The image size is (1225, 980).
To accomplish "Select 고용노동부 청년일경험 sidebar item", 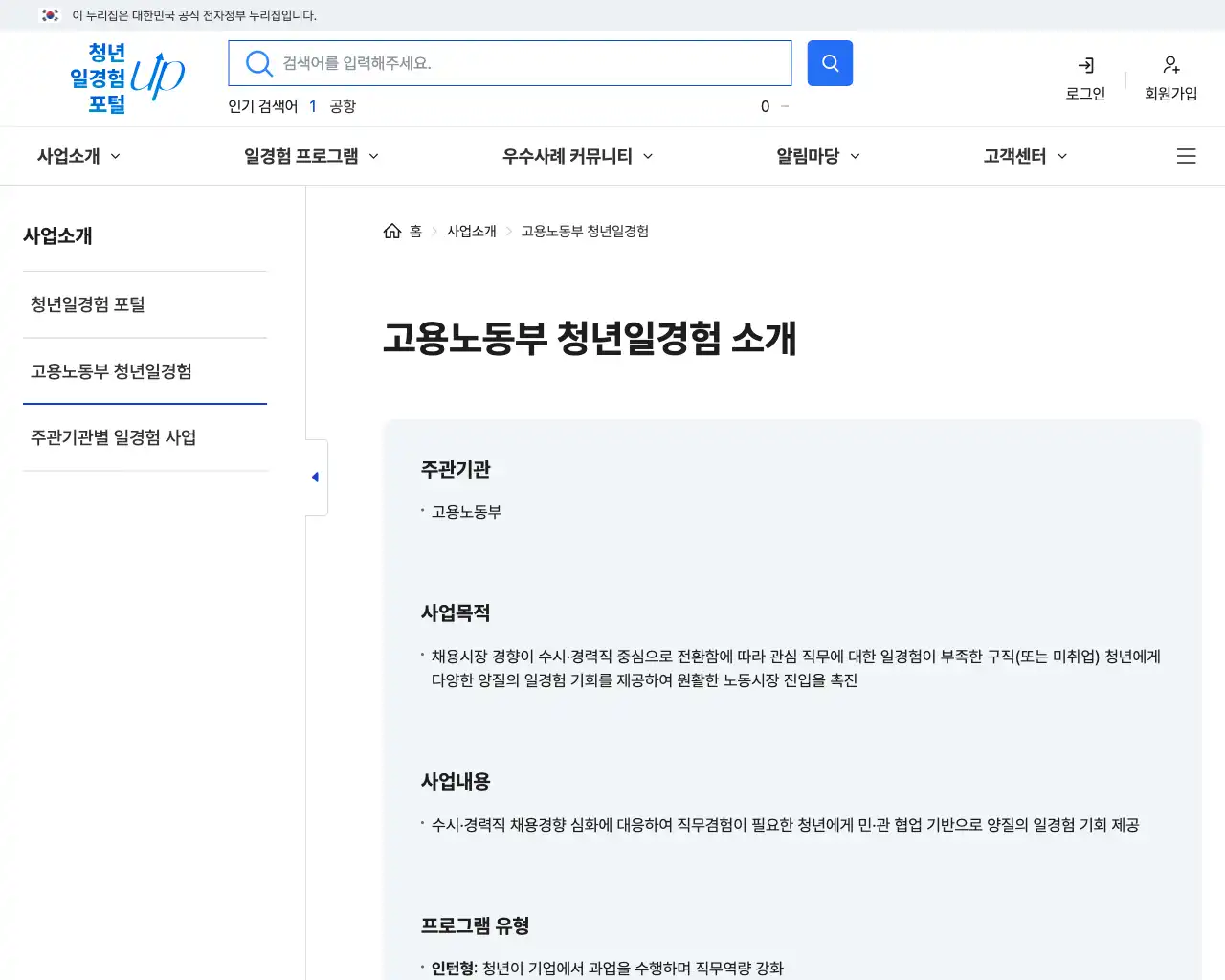I will click(109, 371).
